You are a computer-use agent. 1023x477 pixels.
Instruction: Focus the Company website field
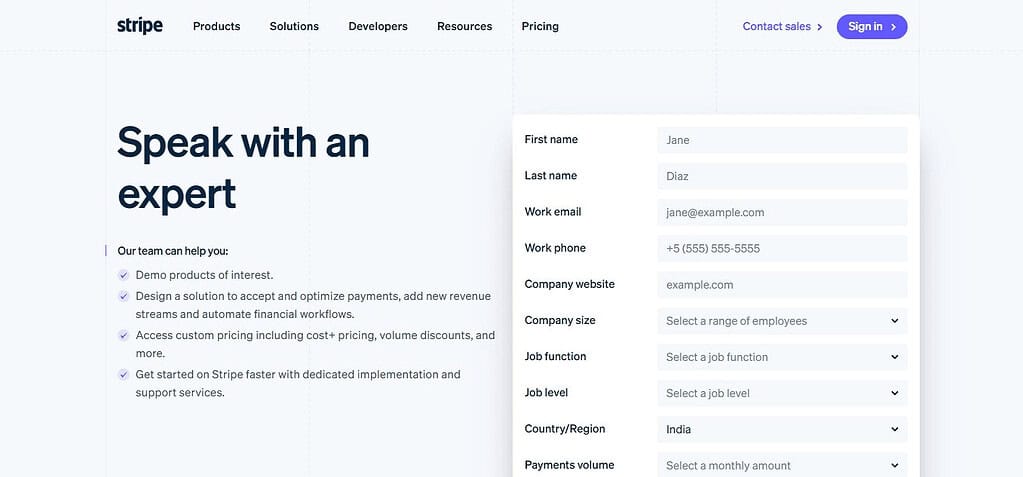point(782,285)
